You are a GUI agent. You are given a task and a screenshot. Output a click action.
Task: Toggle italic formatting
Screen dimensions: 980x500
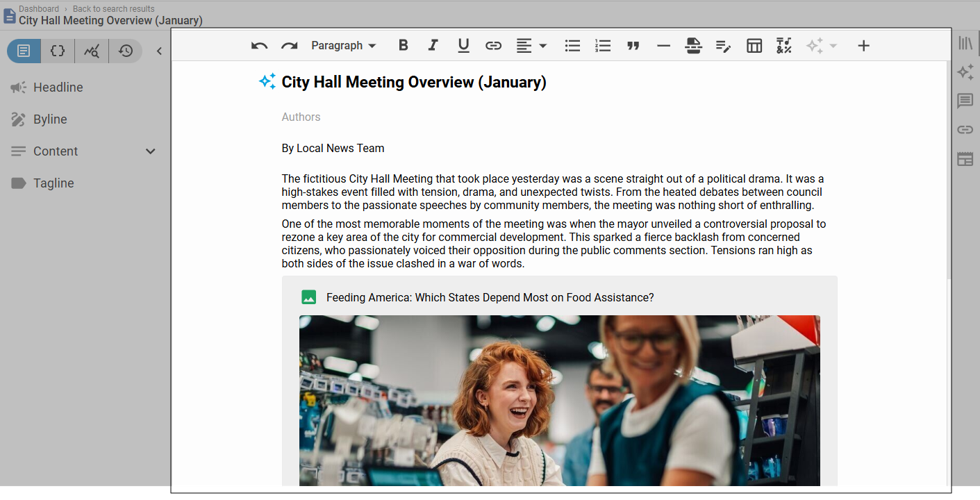point(433,46)
